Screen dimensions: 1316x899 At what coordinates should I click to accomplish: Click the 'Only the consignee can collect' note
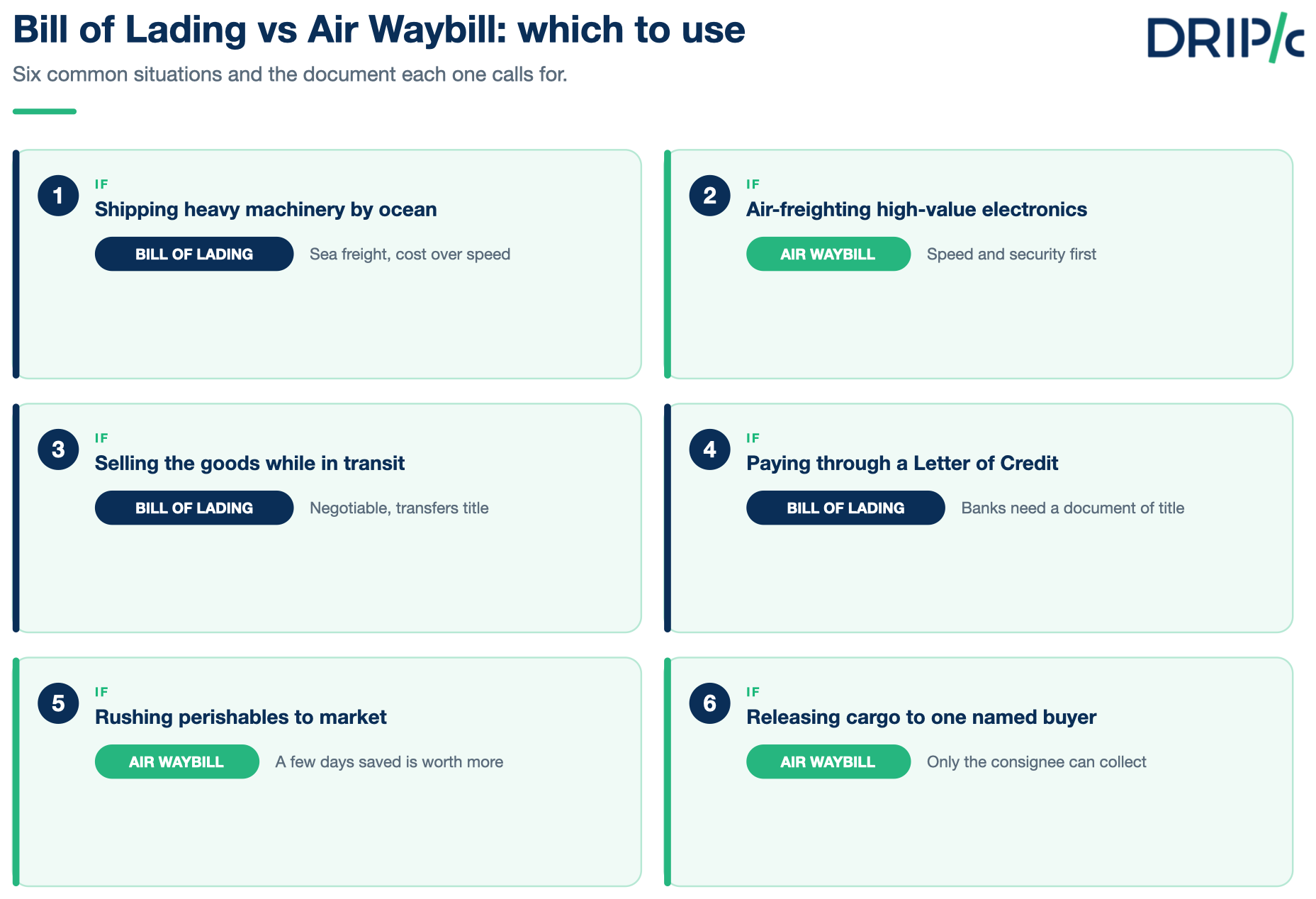(x=1036, y=761)
